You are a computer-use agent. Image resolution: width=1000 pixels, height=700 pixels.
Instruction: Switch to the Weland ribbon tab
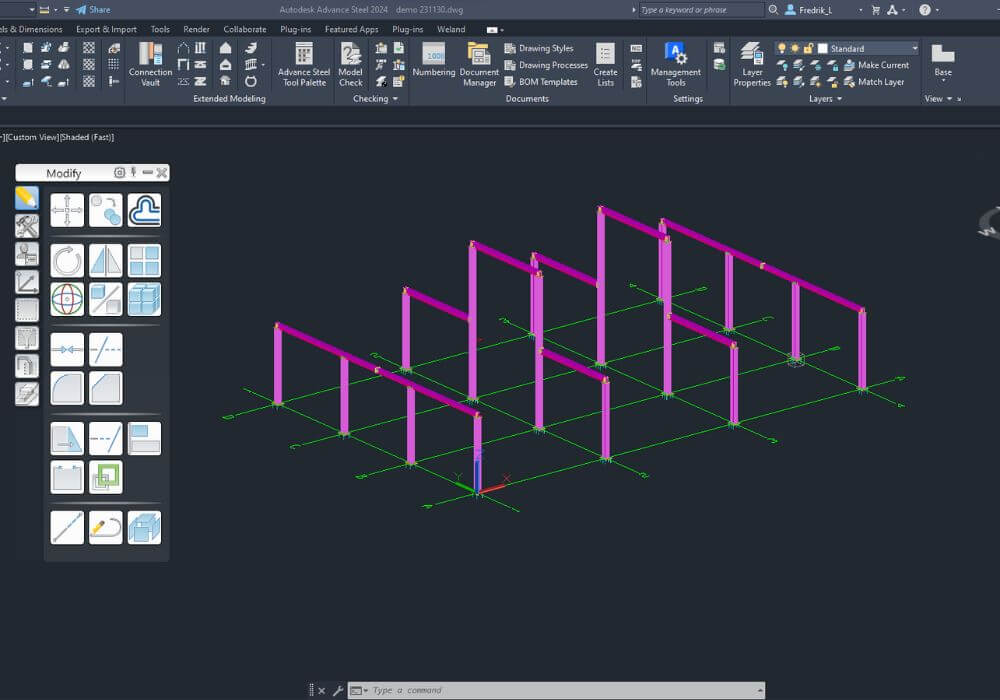point(451,29)
